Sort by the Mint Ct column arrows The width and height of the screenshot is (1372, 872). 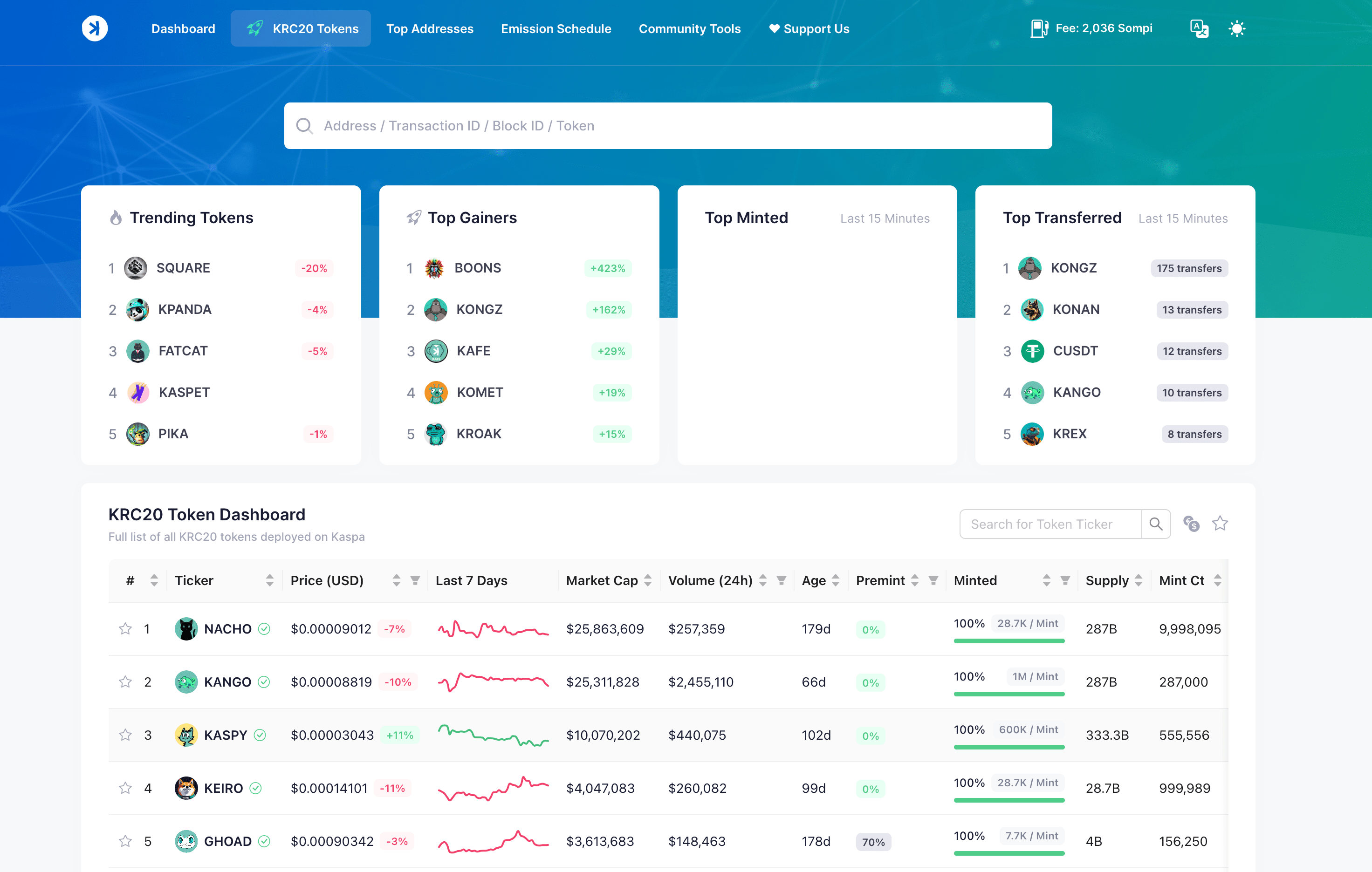coord(1218,580)
